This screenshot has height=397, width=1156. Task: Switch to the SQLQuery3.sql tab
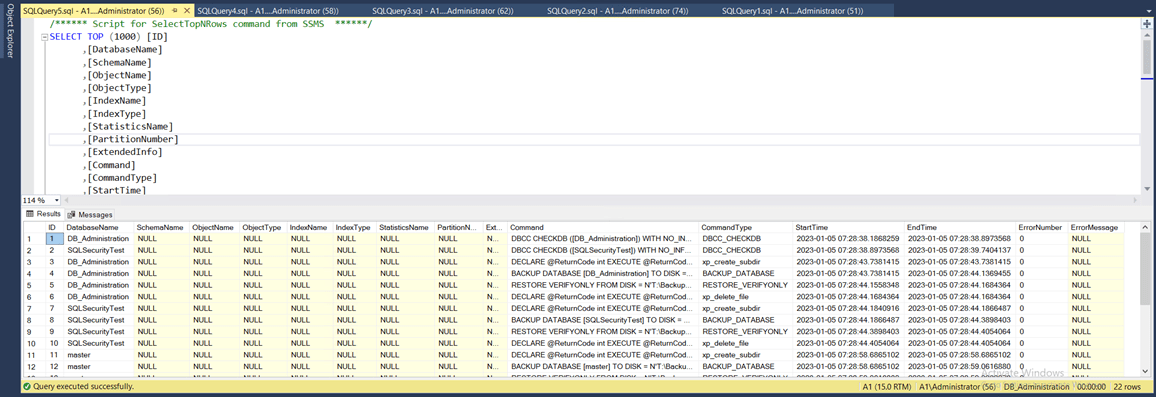click(x=443, y=12)
